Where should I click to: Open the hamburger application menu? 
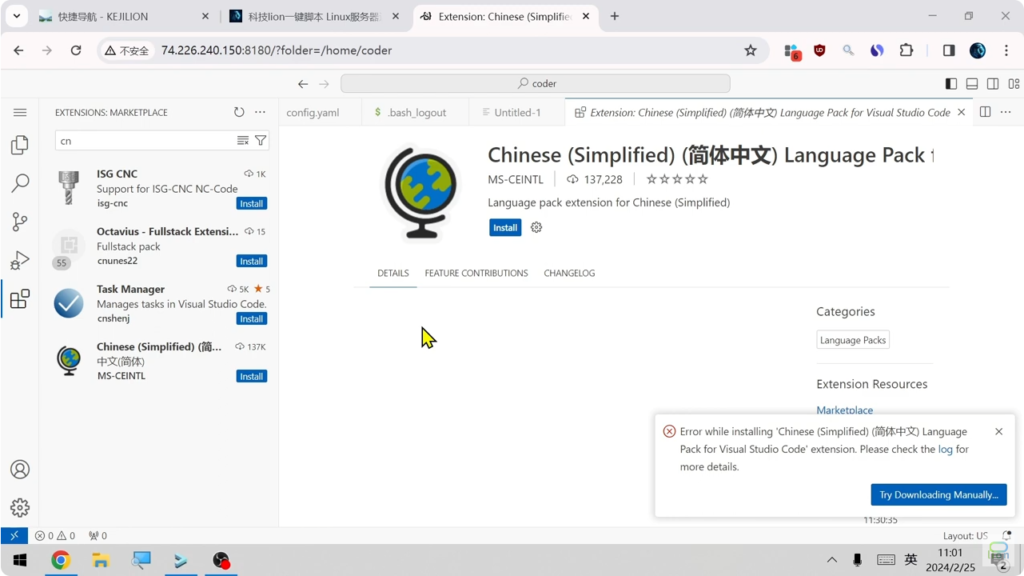[19, 113]
